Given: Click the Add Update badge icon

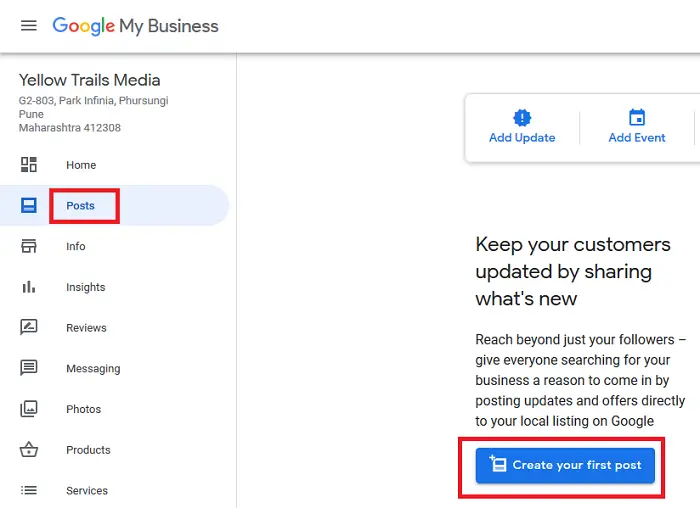Looking at the screenshot, I should pyautogui.click(x=522, y=118).
